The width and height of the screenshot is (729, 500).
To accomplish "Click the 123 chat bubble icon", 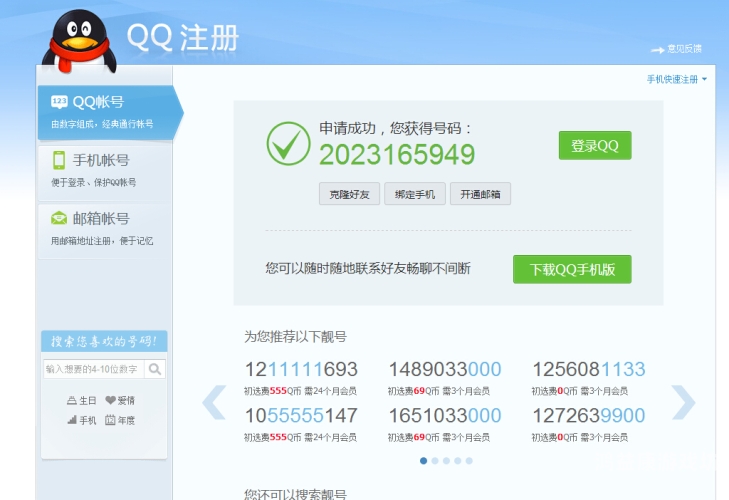I will 59,102.
